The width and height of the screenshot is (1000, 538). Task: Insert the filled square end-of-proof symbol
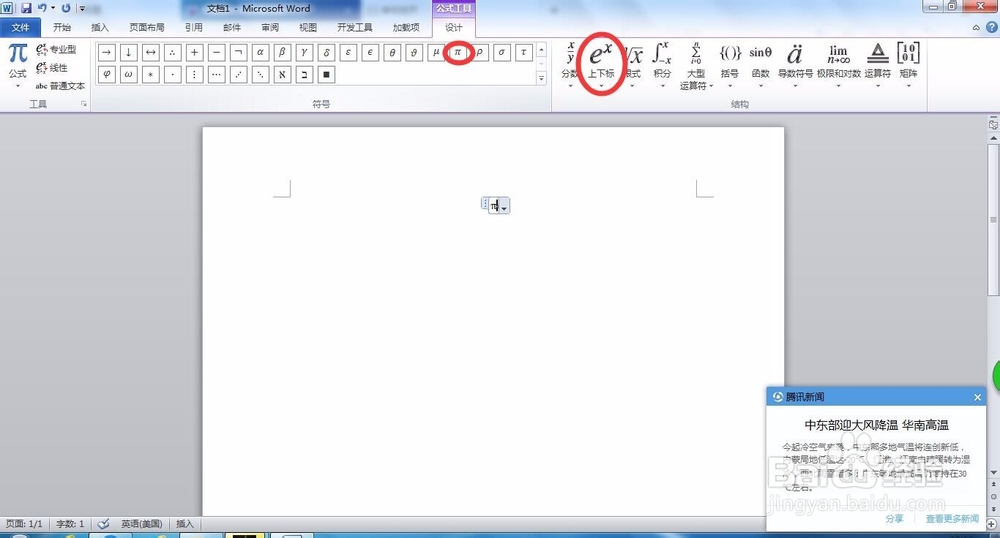[326, 75]
